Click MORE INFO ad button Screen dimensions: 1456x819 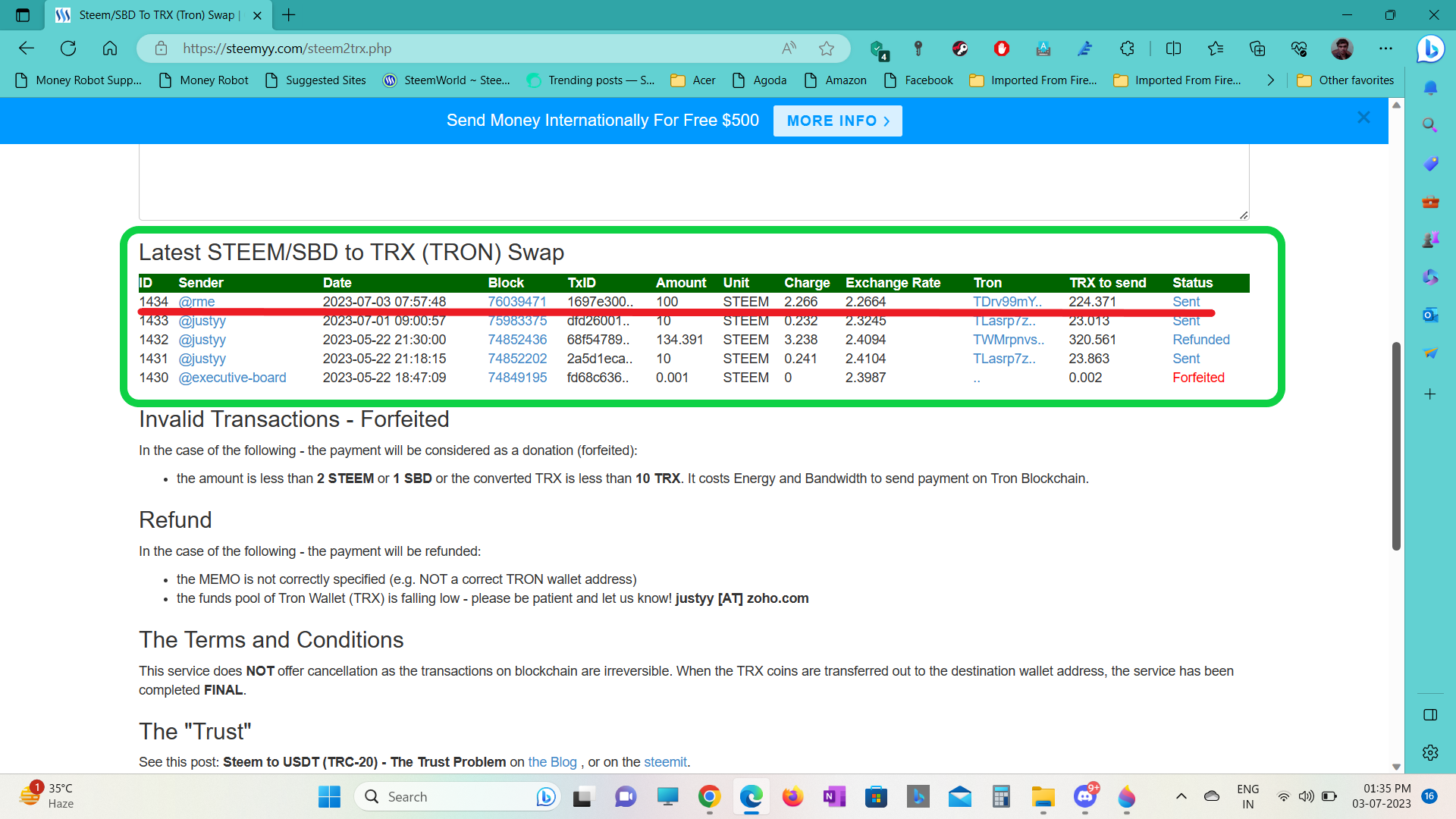[837, 121]
